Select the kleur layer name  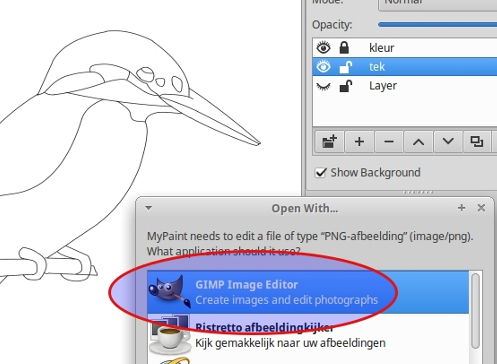coord(381,48)
